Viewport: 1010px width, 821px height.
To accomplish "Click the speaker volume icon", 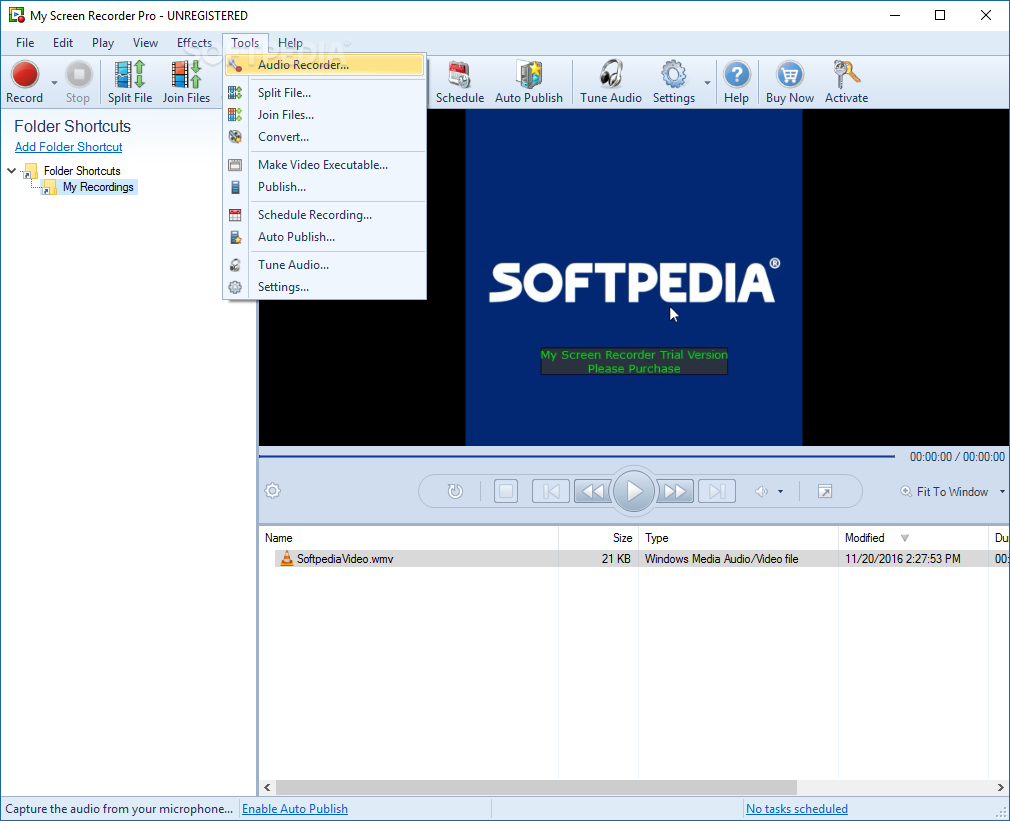I will coord(761,491).
